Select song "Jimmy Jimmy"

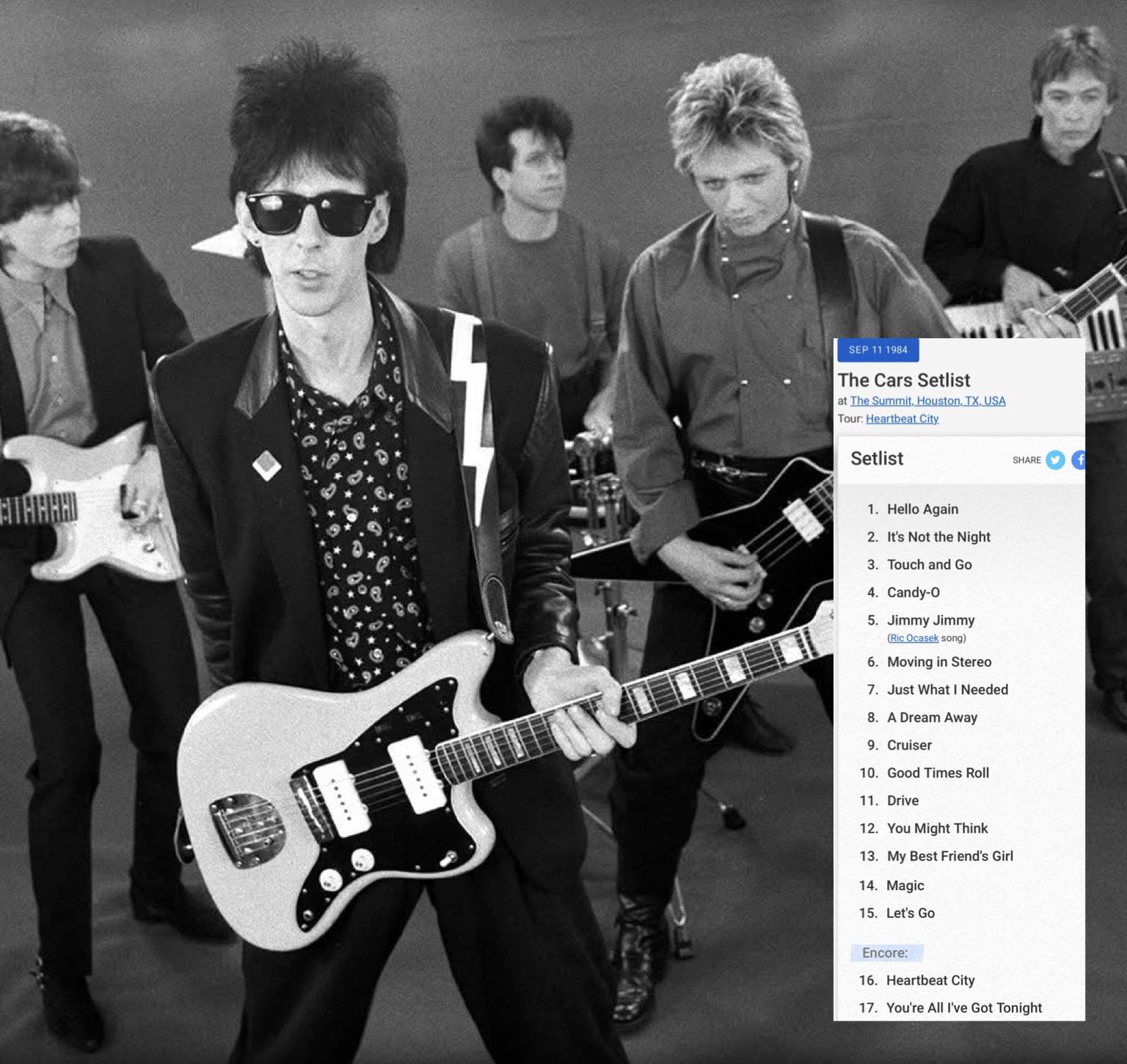tap(930, 621)
